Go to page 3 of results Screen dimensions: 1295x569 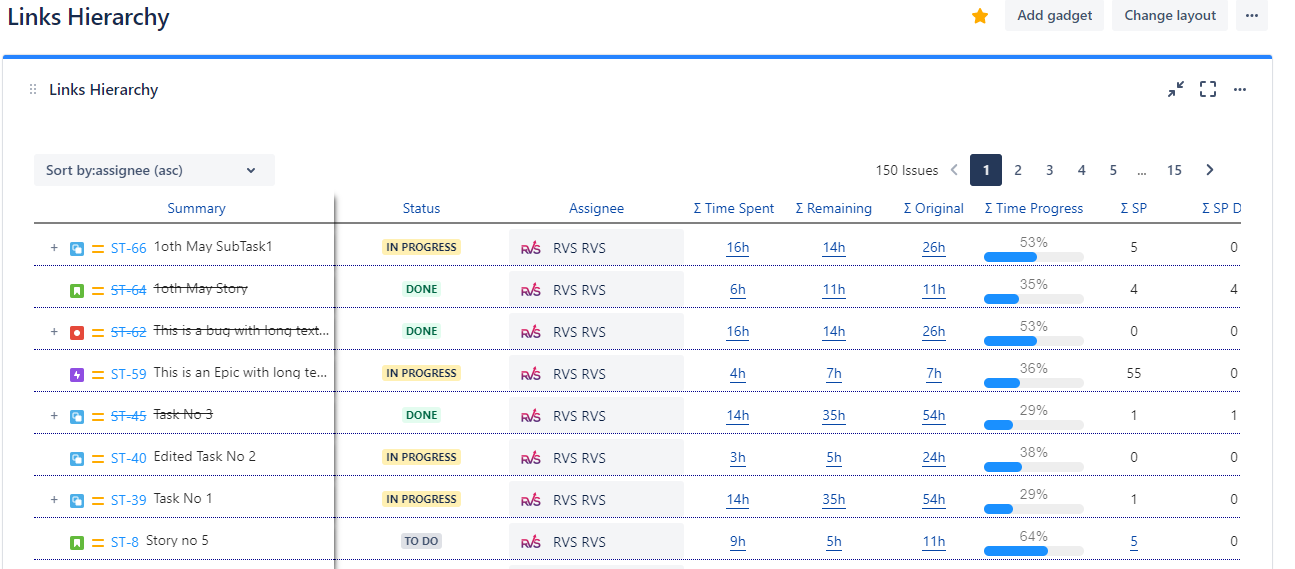tap(1050, 170)
